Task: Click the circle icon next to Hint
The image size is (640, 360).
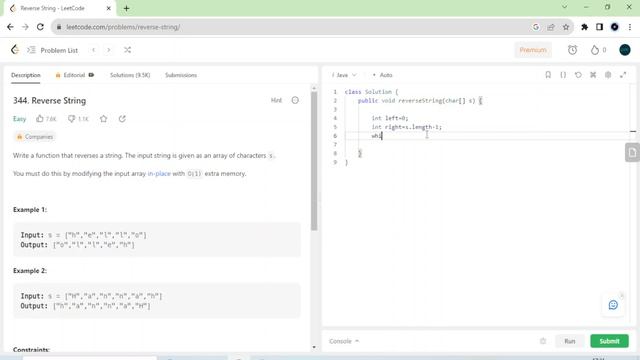Action: [295, 100]
